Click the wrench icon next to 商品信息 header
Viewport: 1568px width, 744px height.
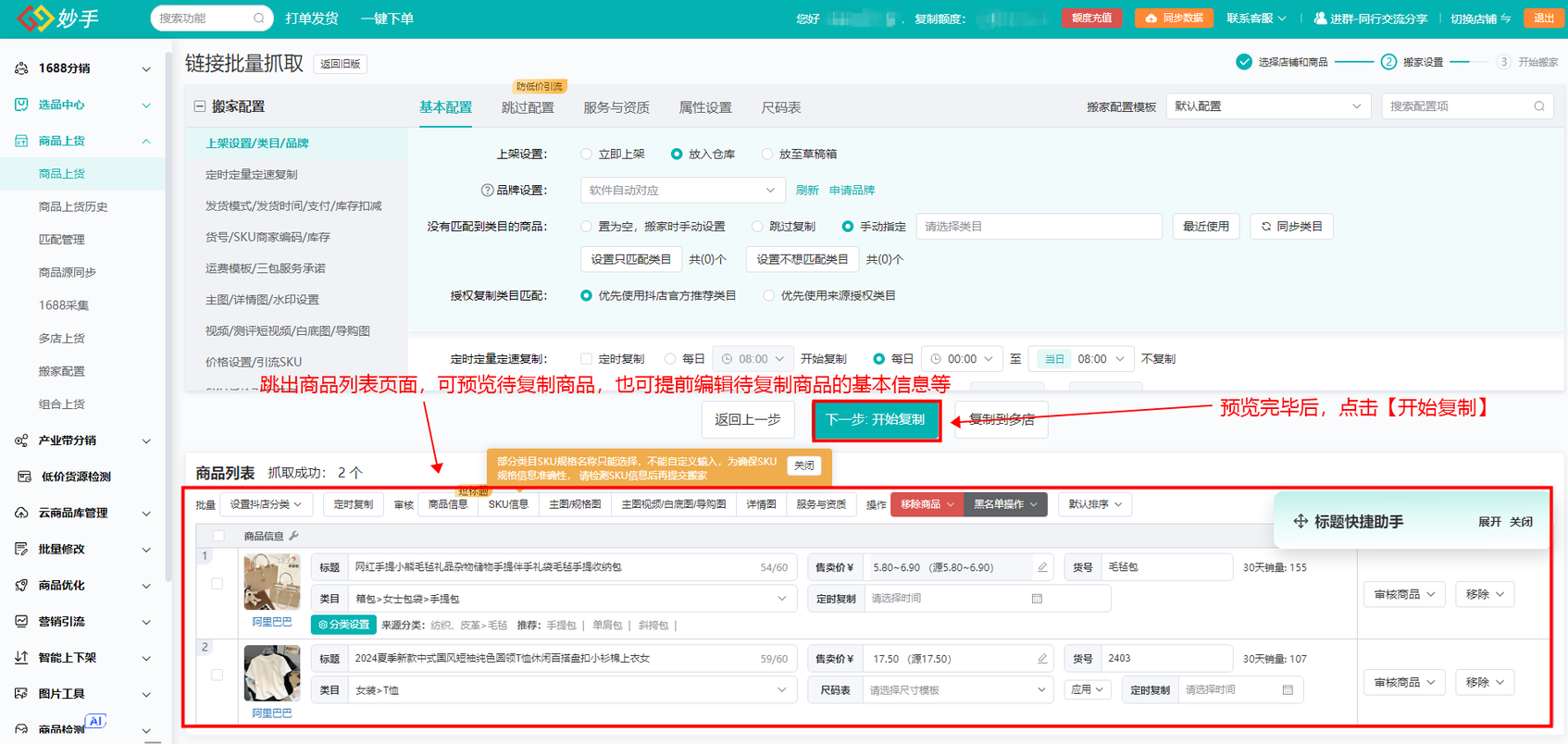tap(293, 536)
